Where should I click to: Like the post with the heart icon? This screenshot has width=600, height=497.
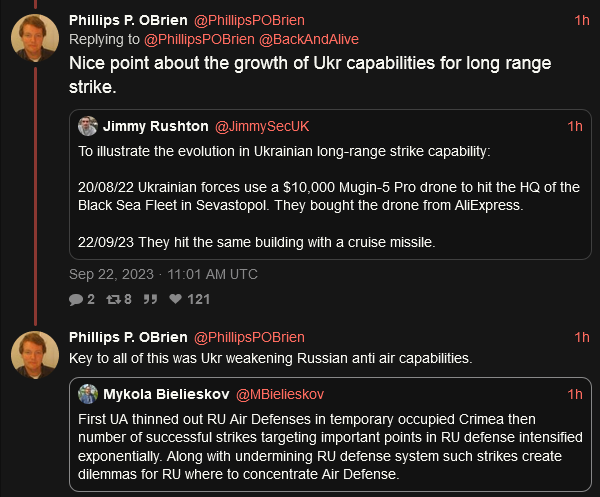[176, 298]
